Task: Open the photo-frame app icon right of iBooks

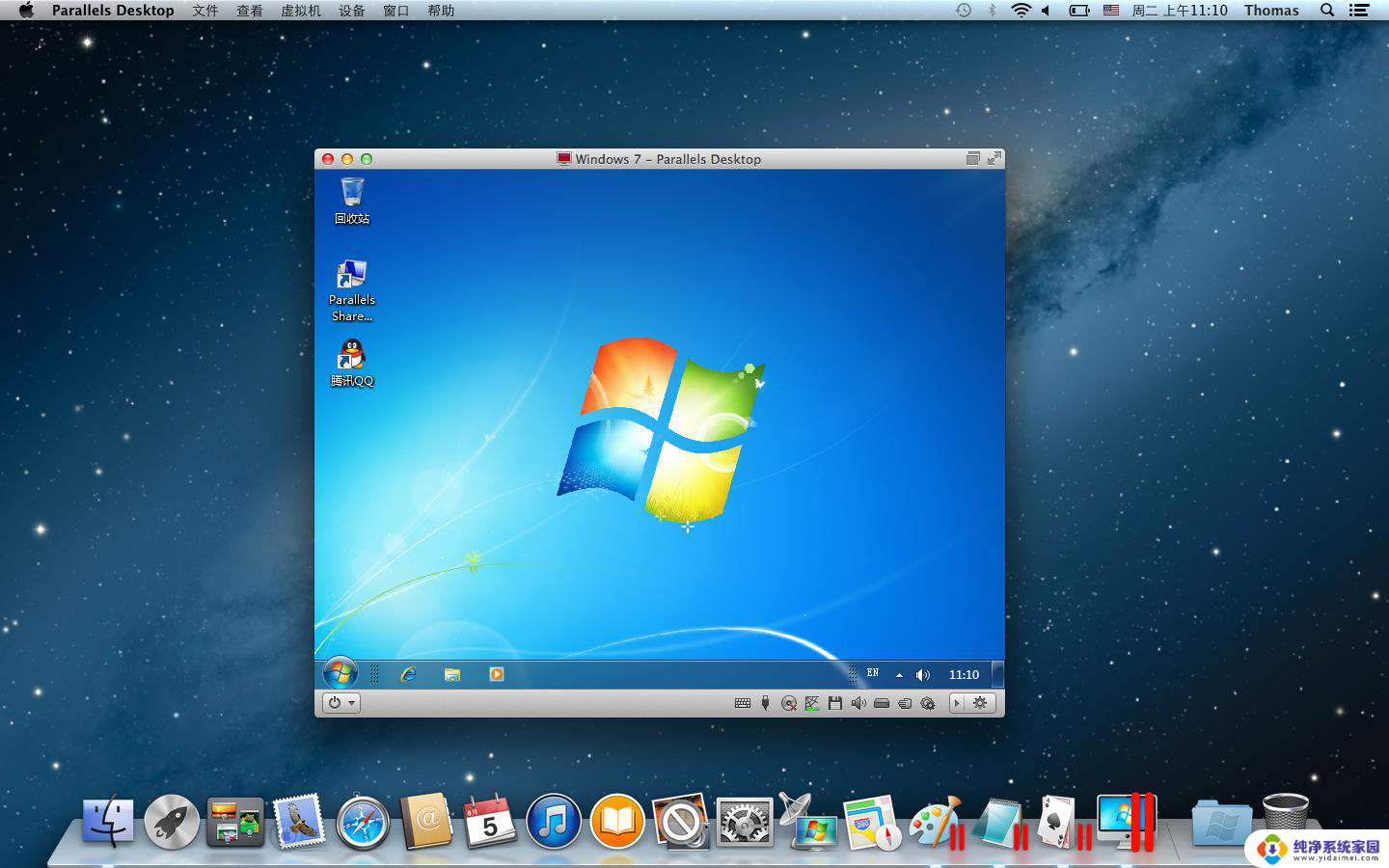Action: pyautogui.click(x=681, y=822)
